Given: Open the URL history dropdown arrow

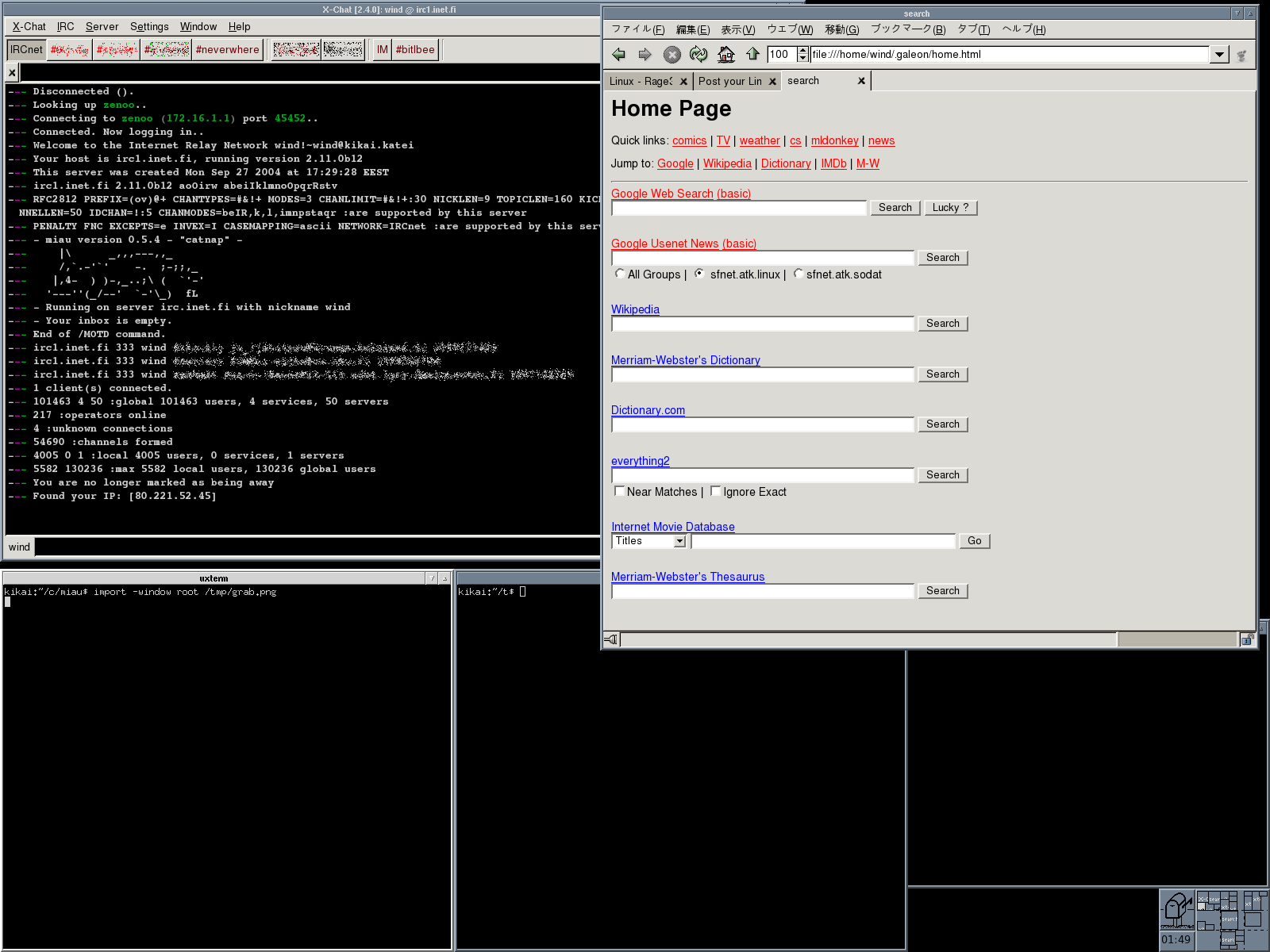Looking at the screenshot, I should 1219,55.
